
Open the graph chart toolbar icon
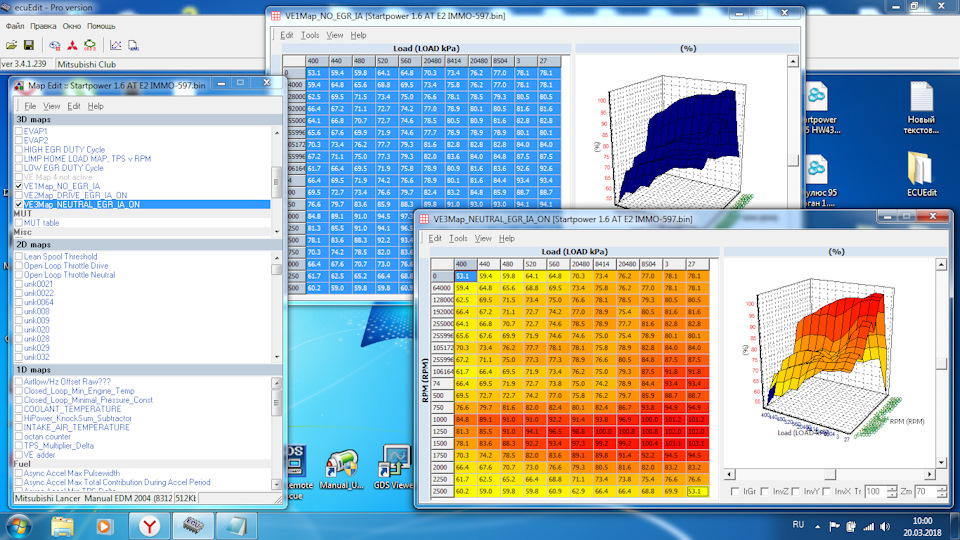(116, 45)
